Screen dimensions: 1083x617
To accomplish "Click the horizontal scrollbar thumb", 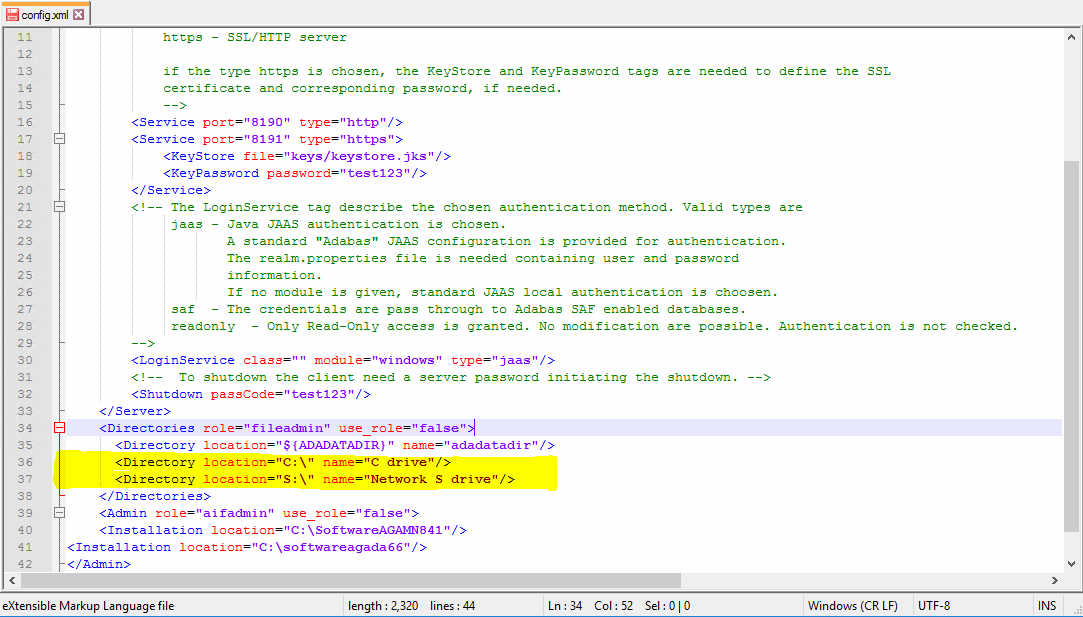I will [x=350, y=580].
